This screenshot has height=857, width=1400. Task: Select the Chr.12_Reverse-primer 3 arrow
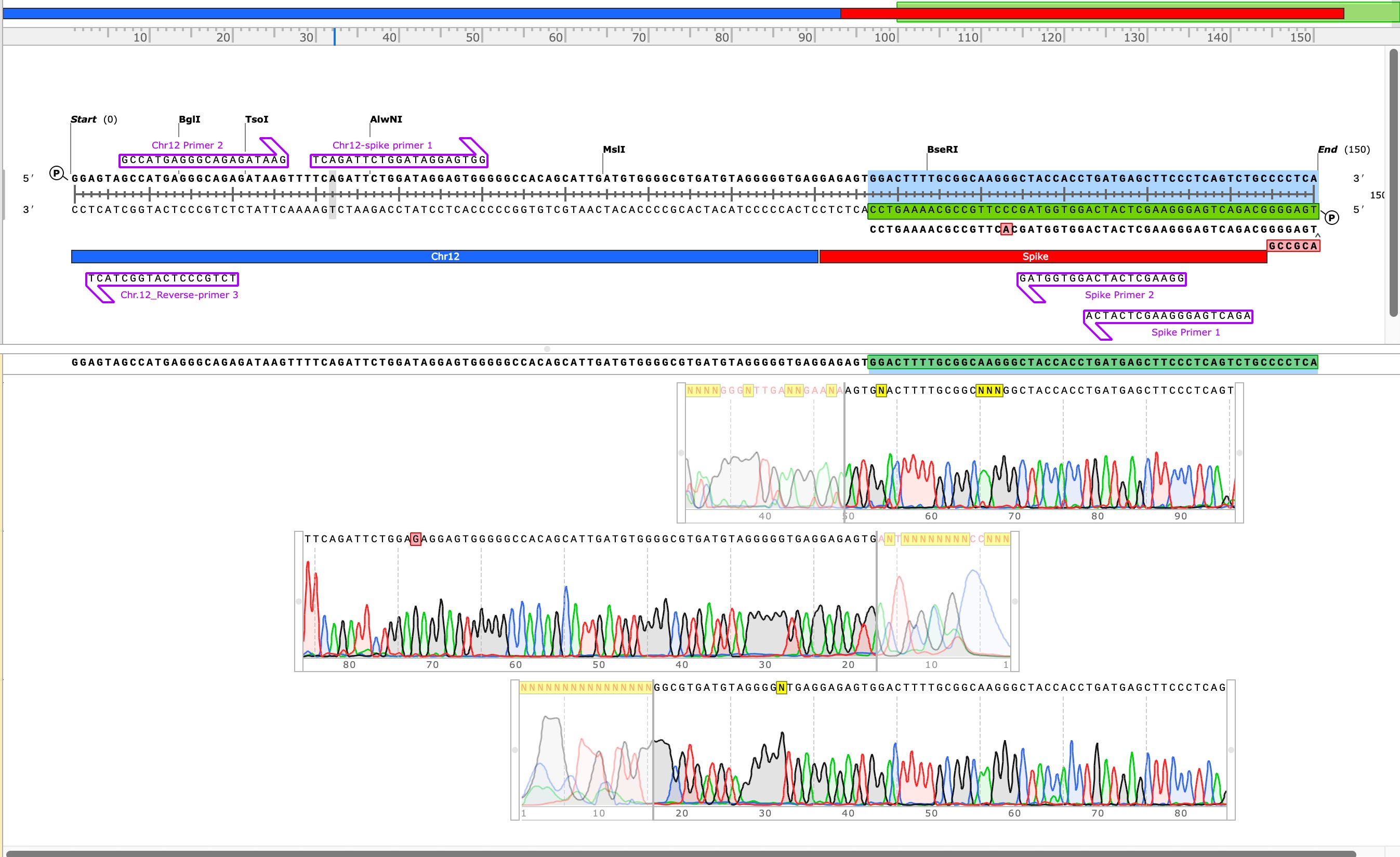click(x=162, y=279)
